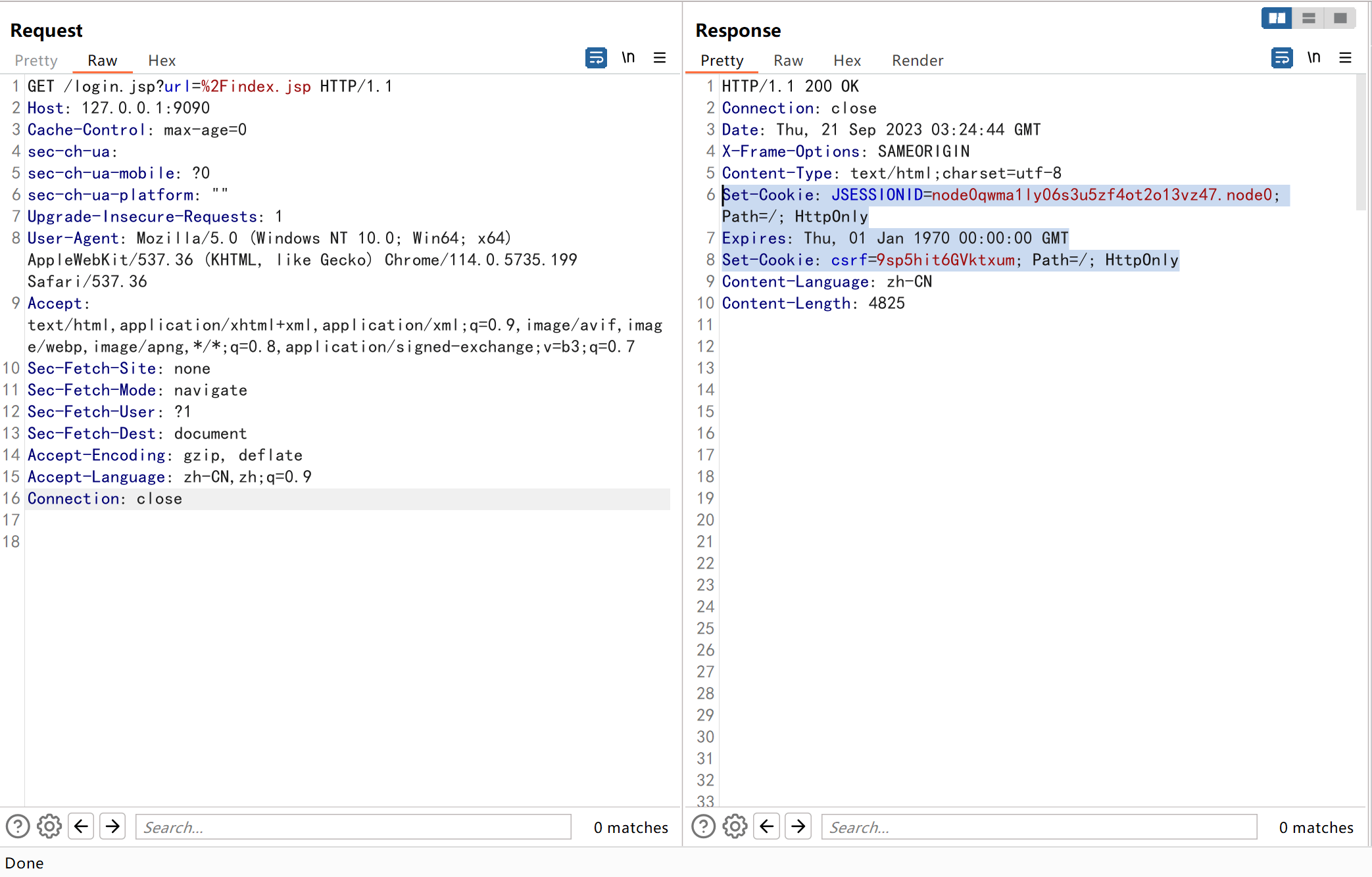Select the top-bottom stacked layout icon

tap(1308, 18)
